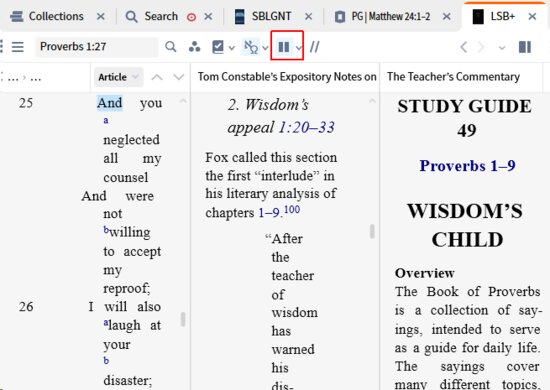This screenshot has height=390, width=550.
Task: Click the 2. Wisdom's appeal heading
Action: pyautogui.click(x=281, y=116)
